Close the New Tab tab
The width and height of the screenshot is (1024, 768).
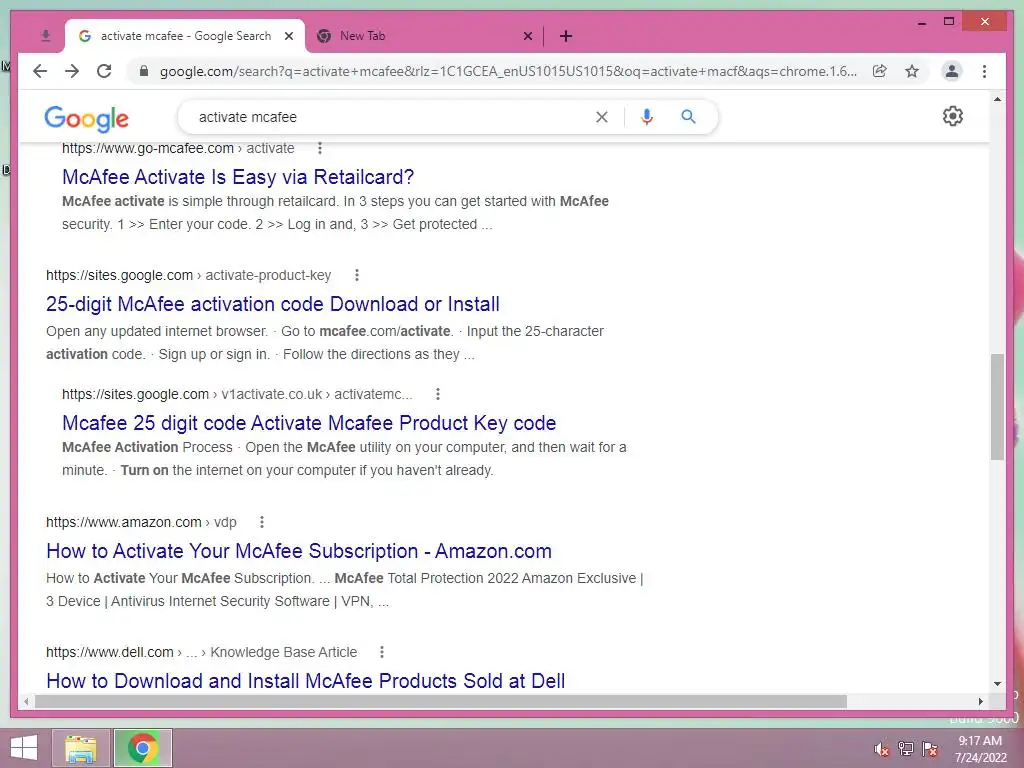pyautogui.click(x=528, y=36)
